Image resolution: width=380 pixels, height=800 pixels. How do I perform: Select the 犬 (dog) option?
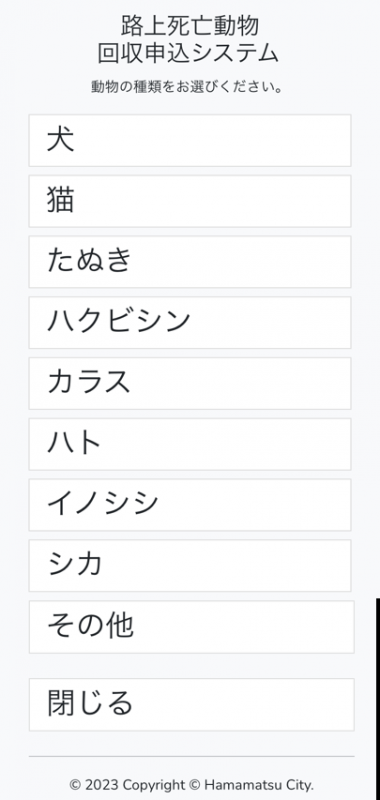point(190,140)
